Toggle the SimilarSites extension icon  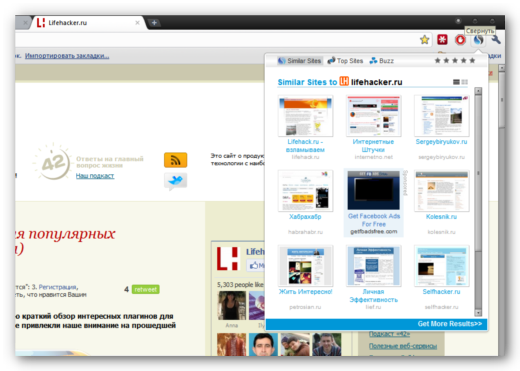478,40
